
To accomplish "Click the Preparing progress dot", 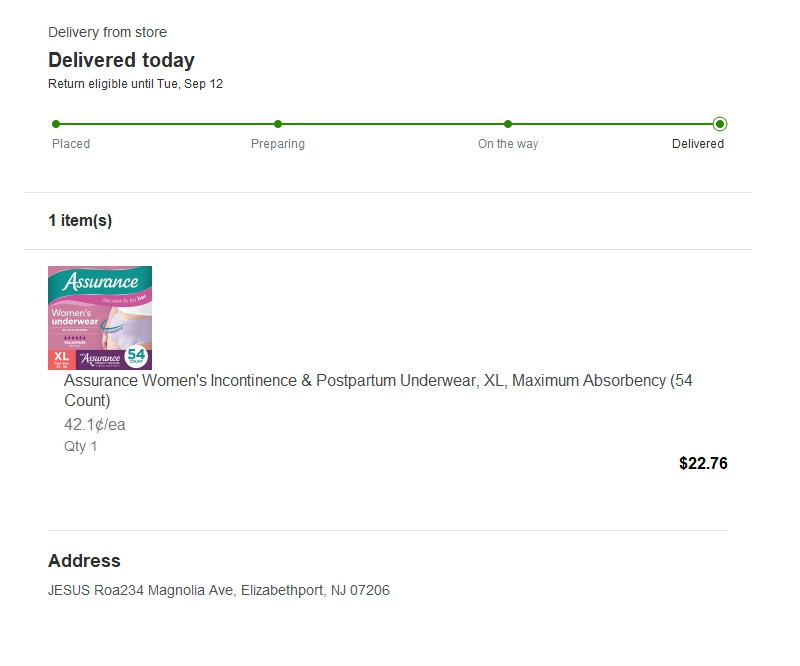I will tap(278, 124).
